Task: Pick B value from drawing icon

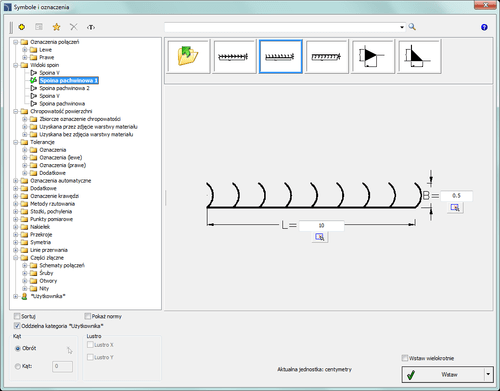Action: pyautogui.click(x=455, y=208)
